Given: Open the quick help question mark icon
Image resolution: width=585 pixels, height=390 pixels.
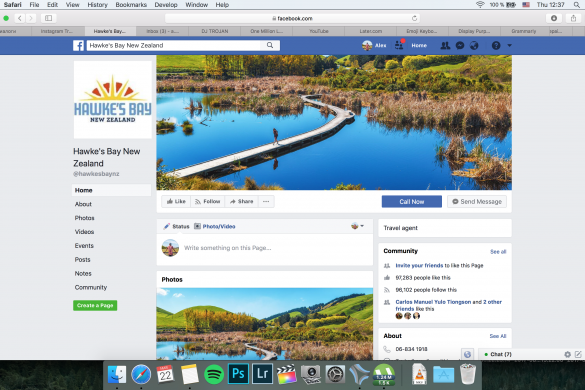Looking at the screenshot, I should [x=496, y=46].
